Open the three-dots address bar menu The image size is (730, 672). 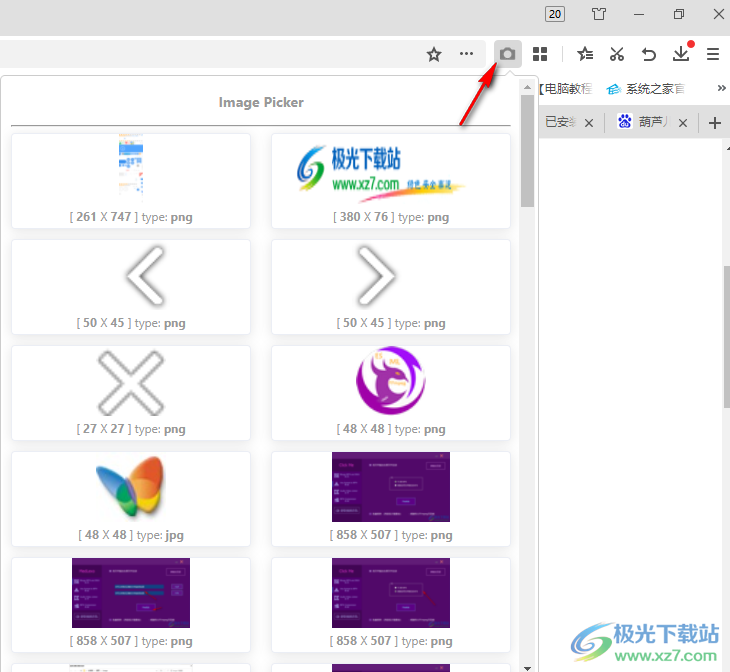pos(466,54)
